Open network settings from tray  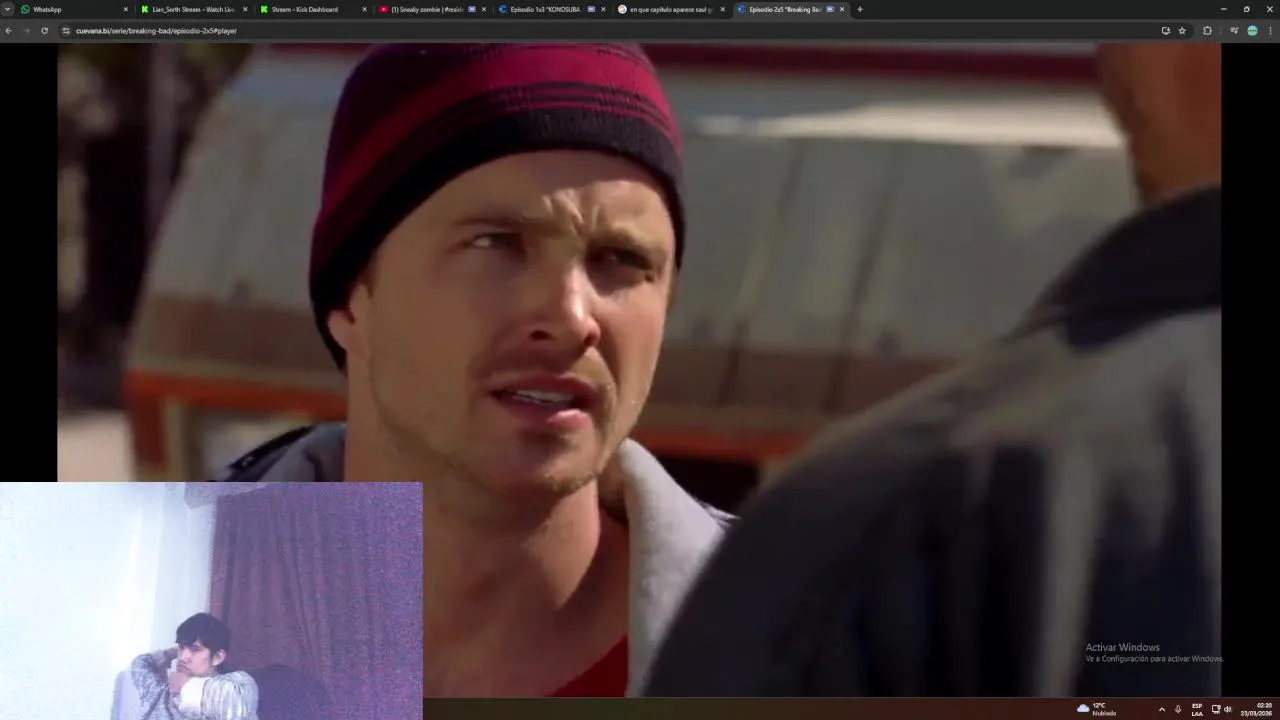pos(1216,709)
